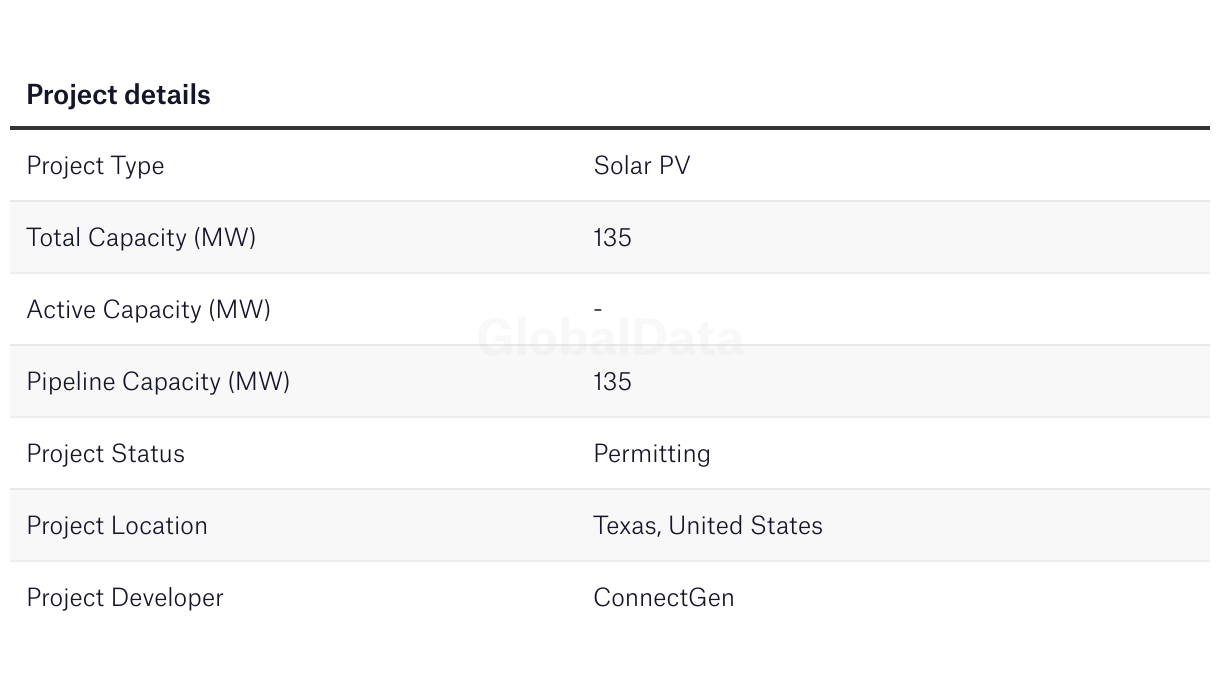Click the thick divider under Project details
The width and height of the screenshot is (1220, 674).
coord(610,128)
